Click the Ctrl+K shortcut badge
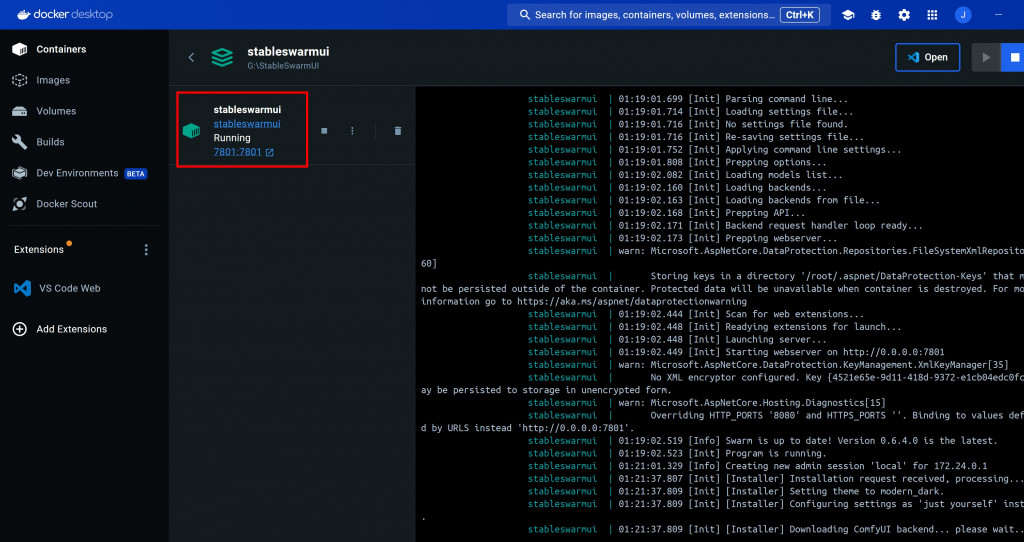This screenshot has height=542, width=1024. coord(799,14)
